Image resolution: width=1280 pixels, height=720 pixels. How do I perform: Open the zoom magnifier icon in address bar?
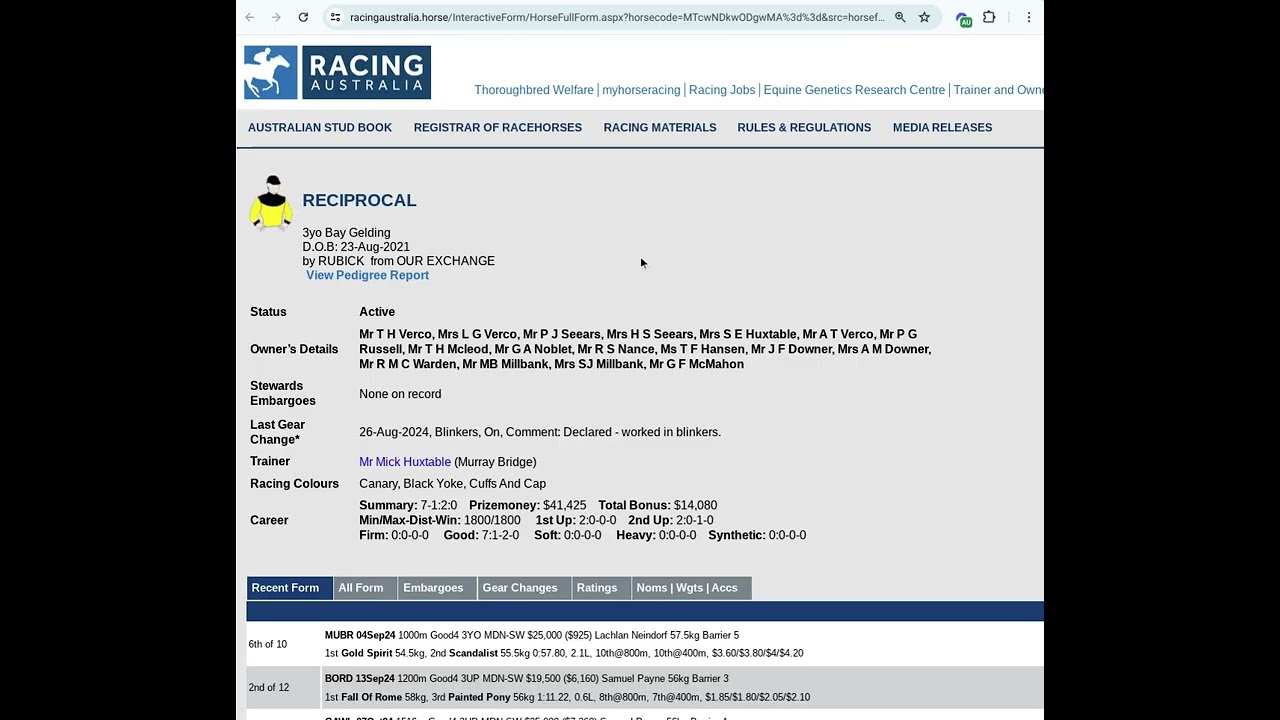pos(900,17)
